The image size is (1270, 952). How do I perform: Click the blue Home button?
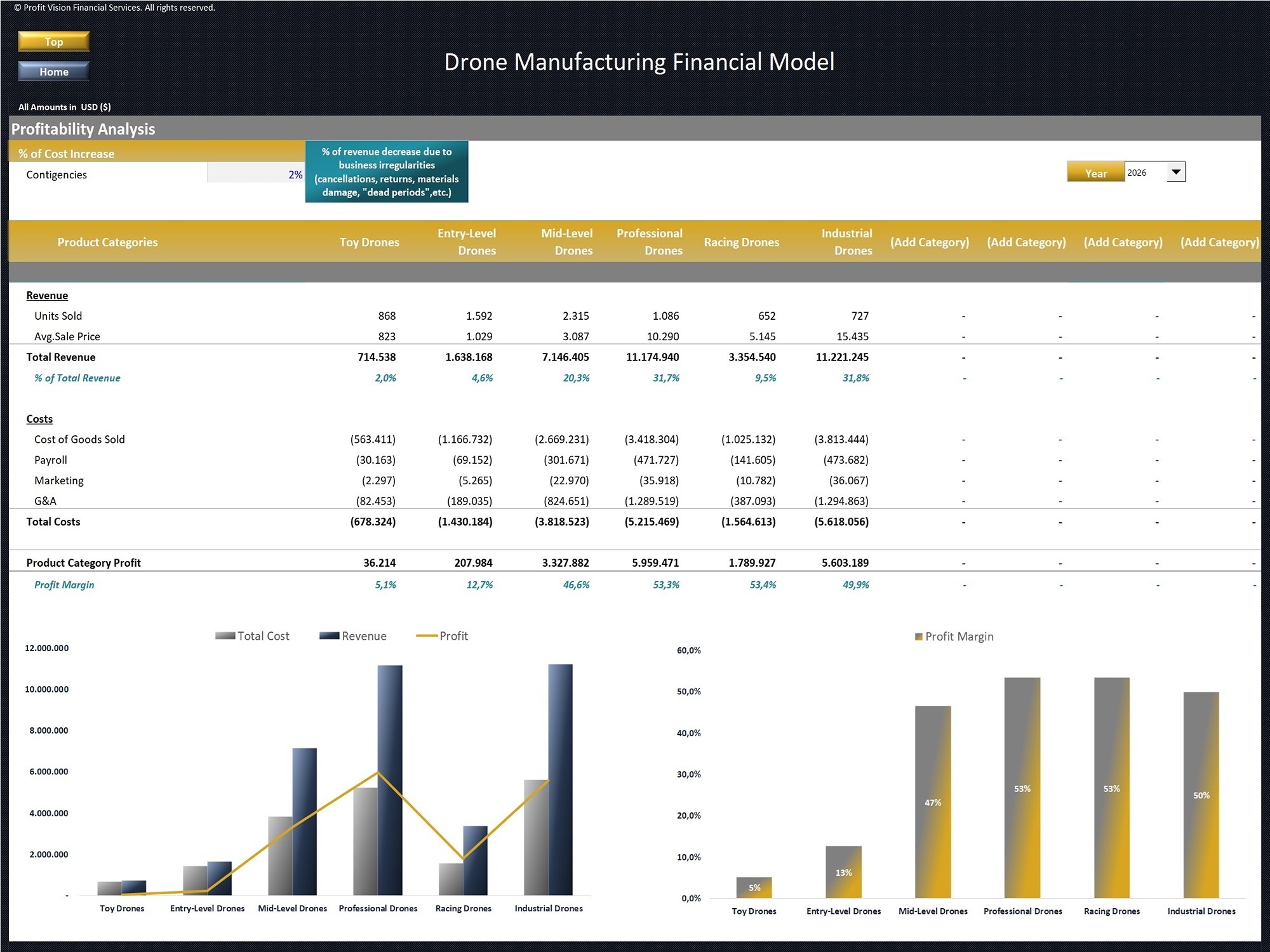(54, 72)
